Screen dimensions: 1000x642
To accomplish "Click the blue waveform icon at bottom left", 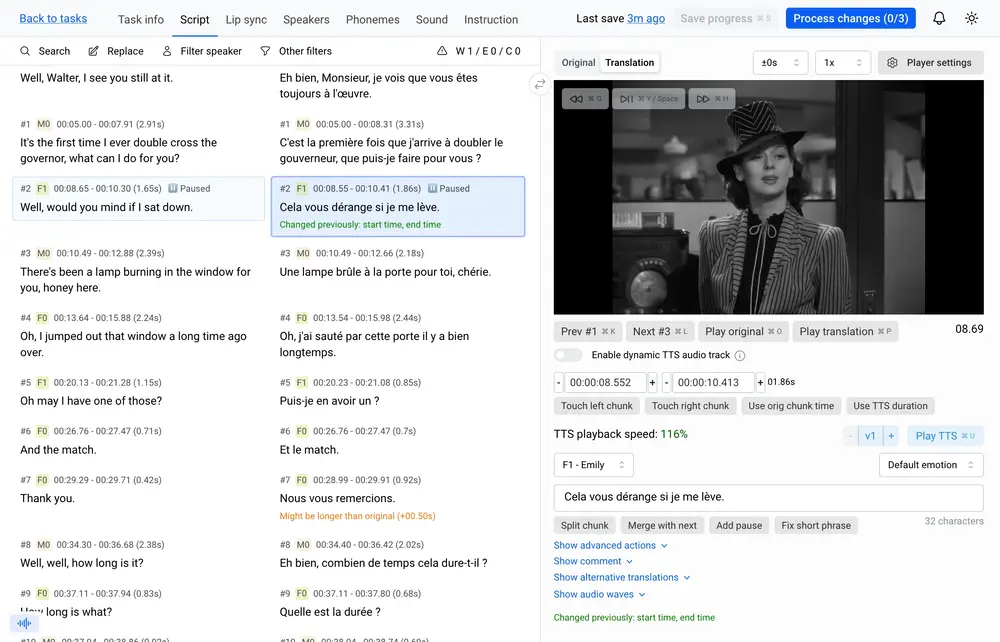I will click(24, 622).
